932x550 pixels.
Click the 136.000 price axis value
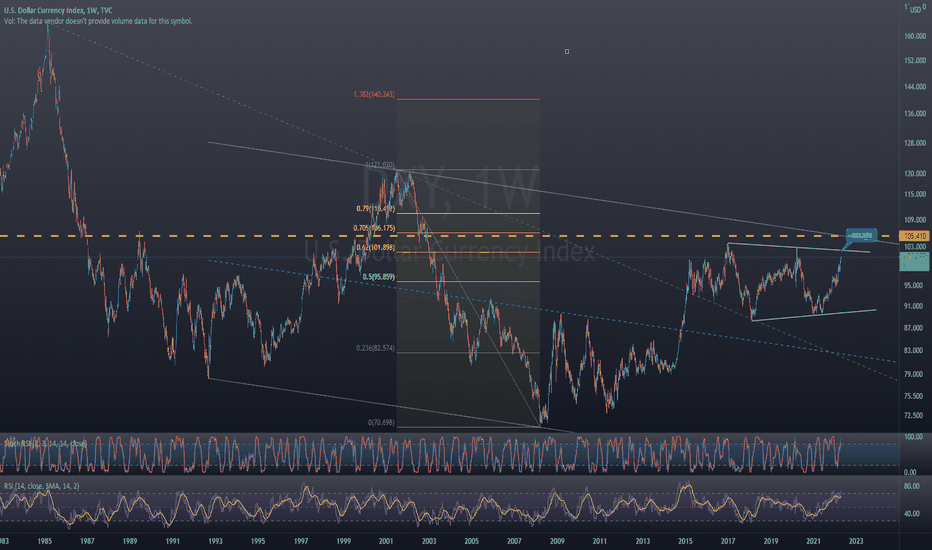[915, 114]
